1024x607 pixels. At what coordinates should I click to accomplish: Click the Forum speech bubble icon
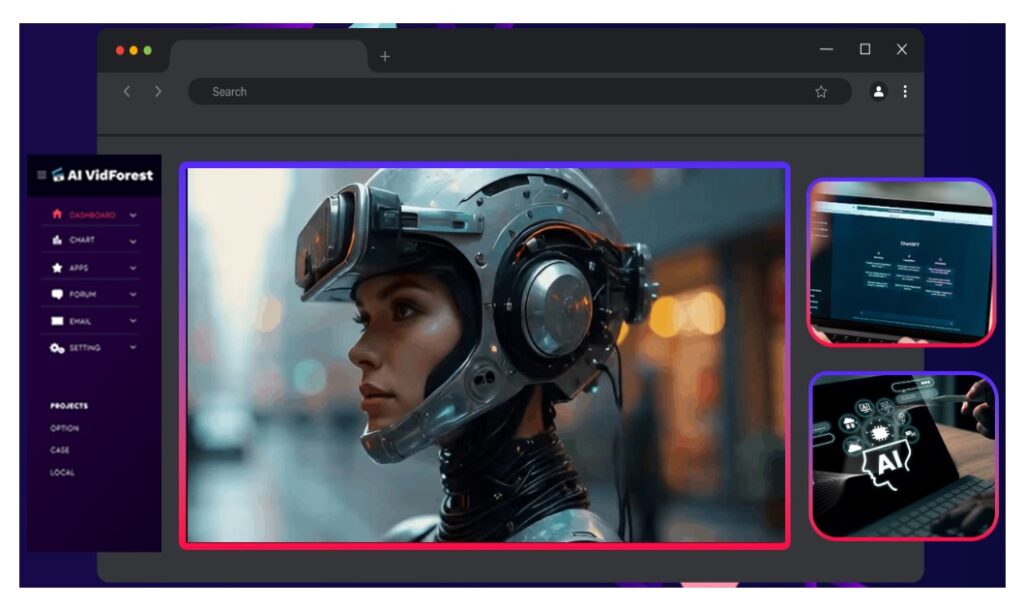pos(57,295)
